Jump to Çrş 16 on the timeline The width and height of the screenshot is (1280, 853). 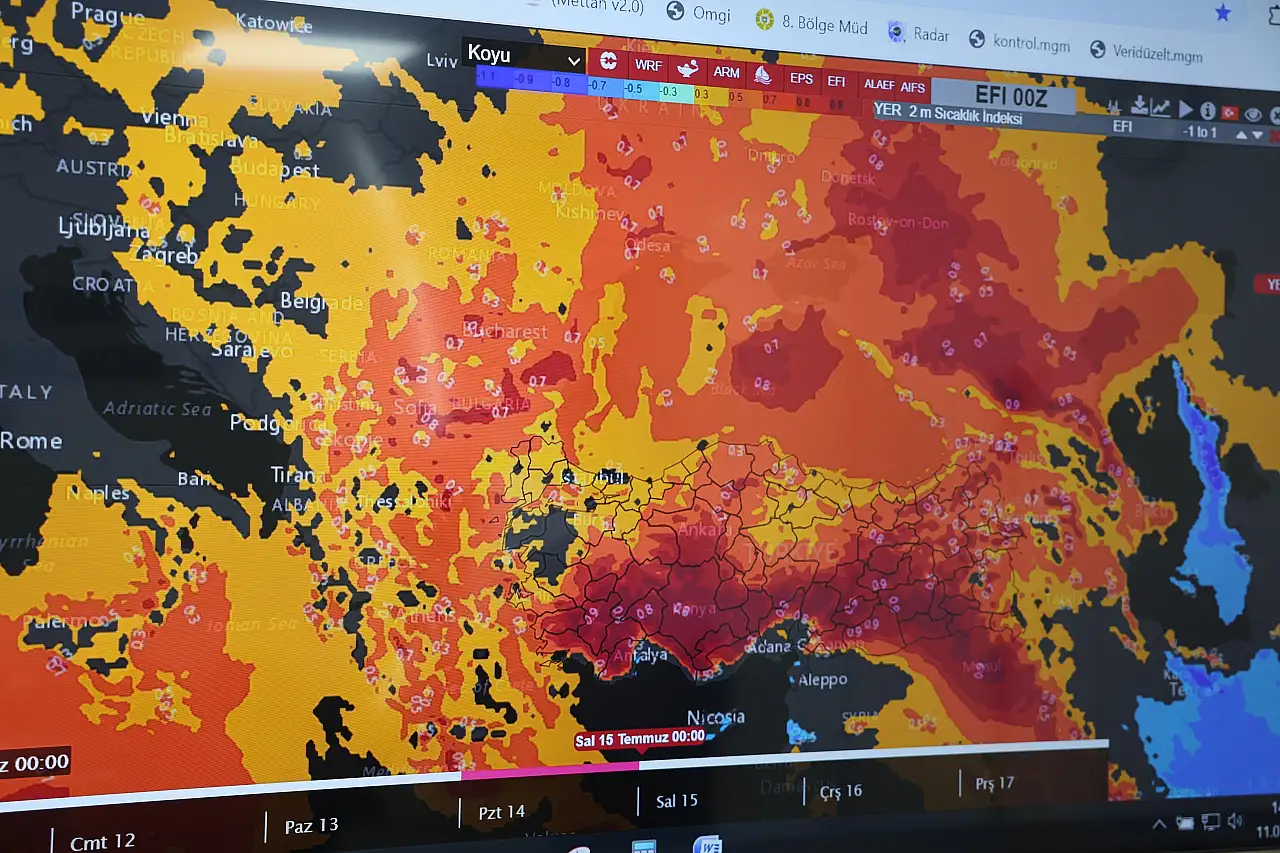coord(841,791)
